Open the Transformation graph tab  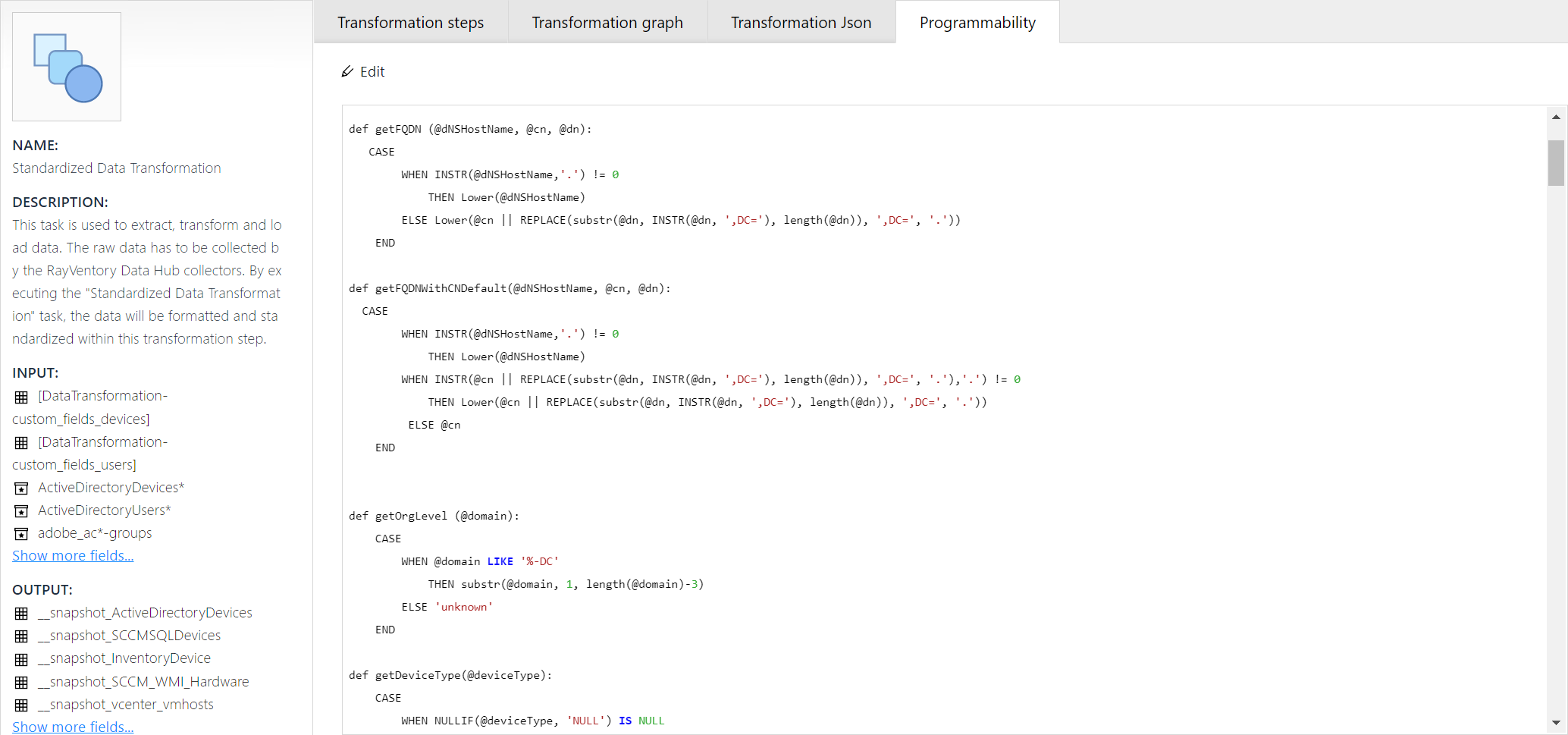tap(607, 22)
